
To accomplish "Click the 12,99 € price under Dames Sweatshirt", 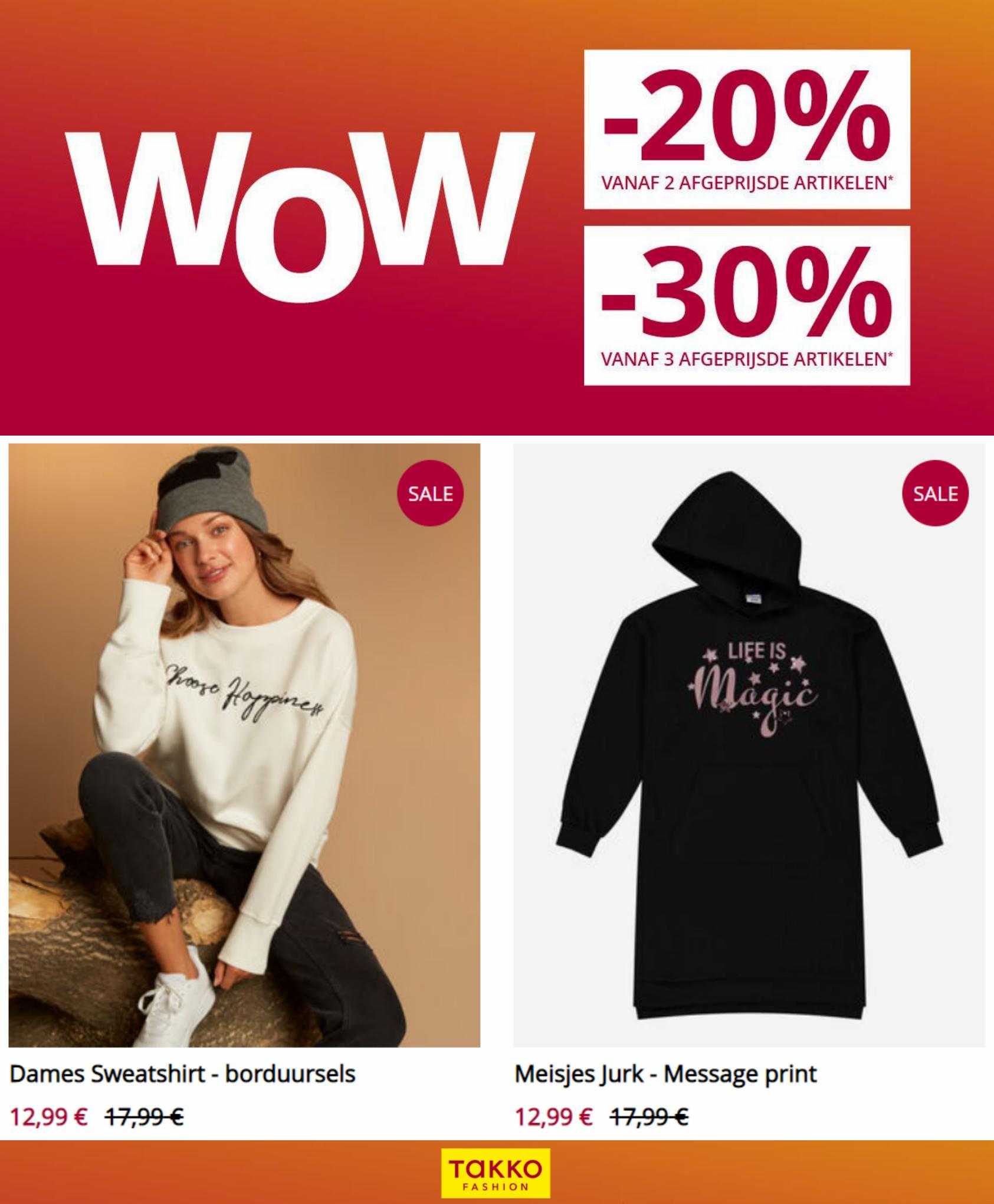I will [x=49, y=1117].
